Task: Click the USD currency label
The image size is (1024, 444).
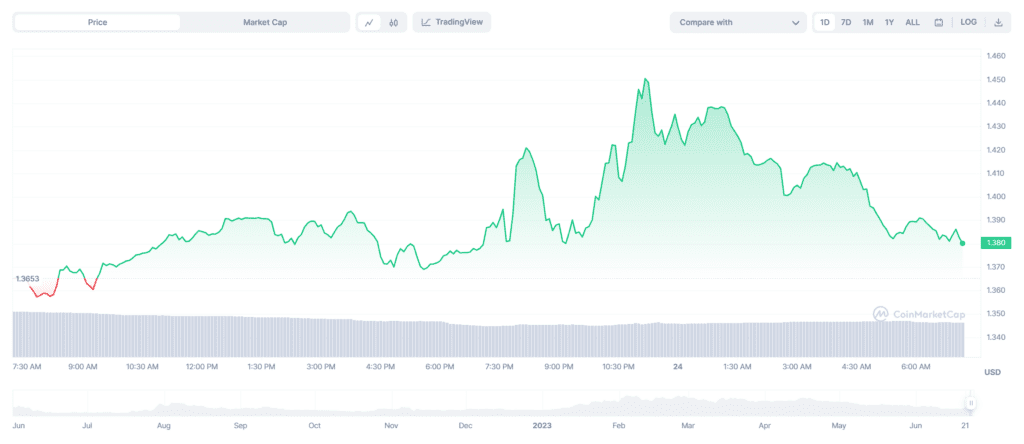Action: click(x=993, y=372)
